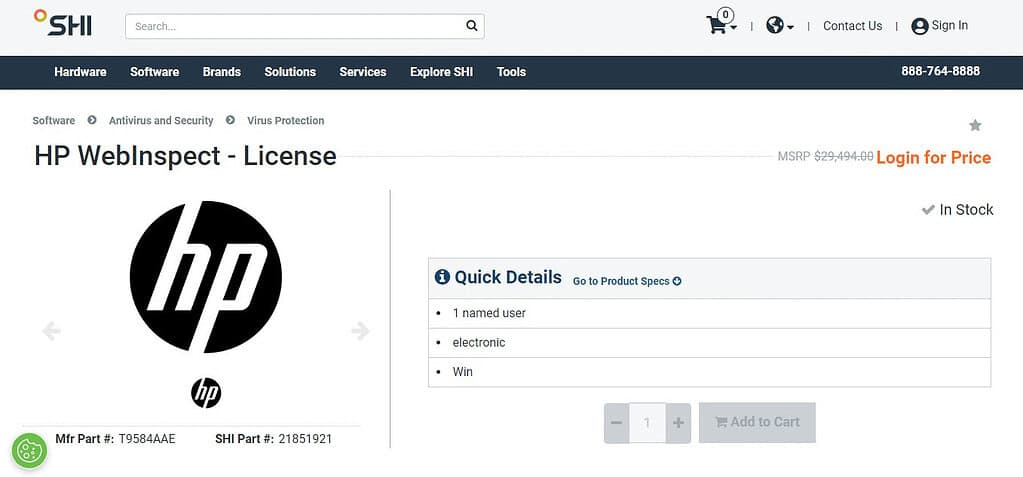
Task: Click the MSRP $29,494.00 price text
Action: [x=825, y=157]
